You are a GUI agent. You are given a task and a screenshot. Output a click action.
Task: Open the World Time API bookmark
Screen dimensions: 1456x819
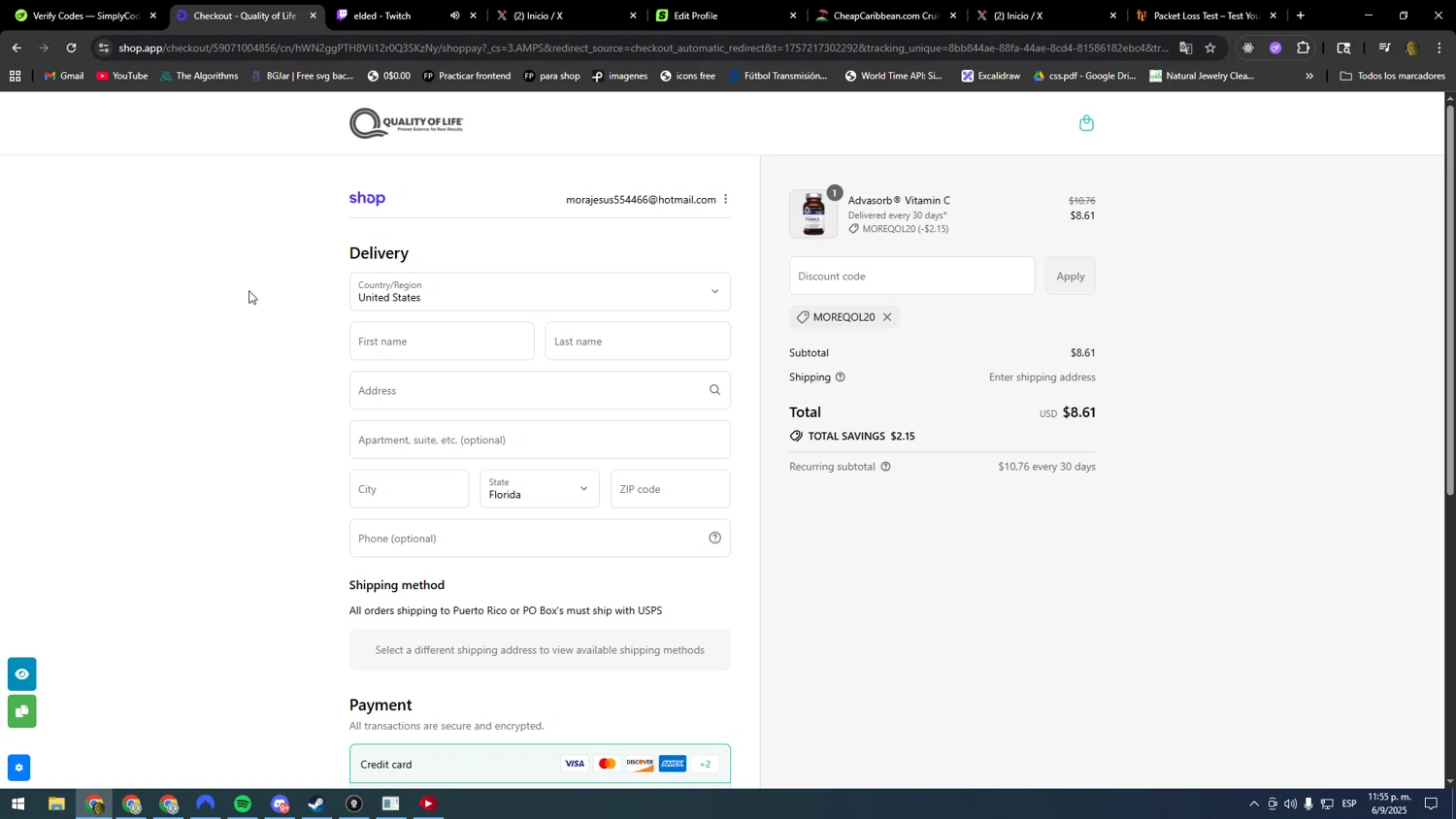click(893, 76)
